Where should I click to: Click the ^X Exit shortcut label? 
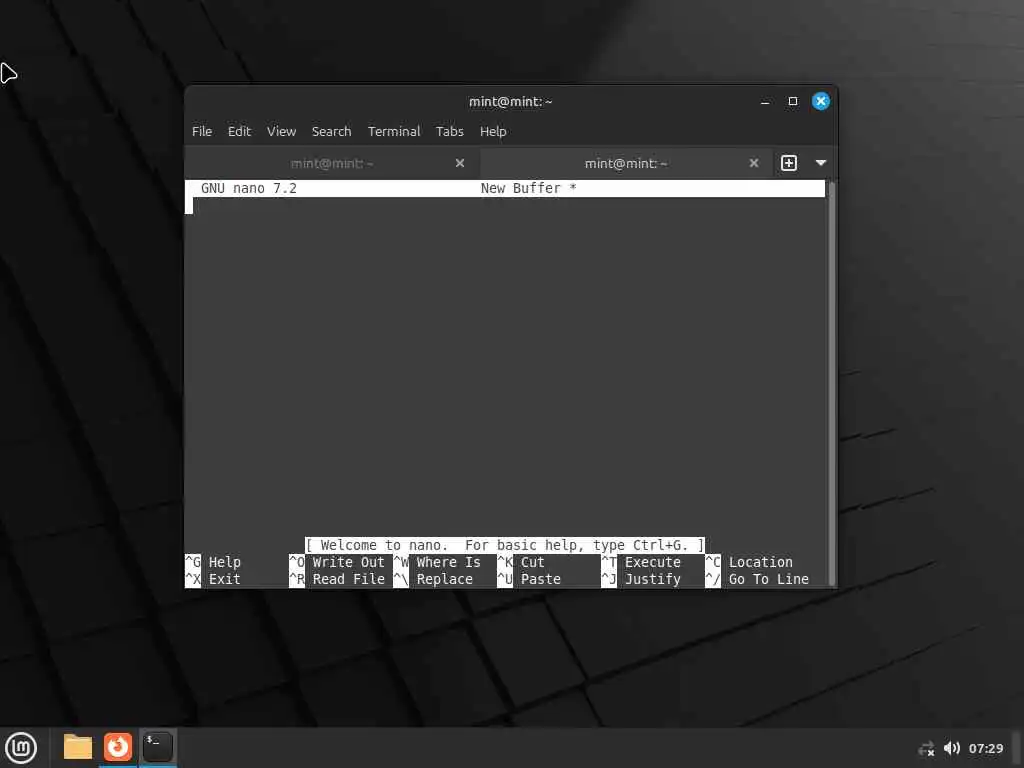click(x=213, y=579)
